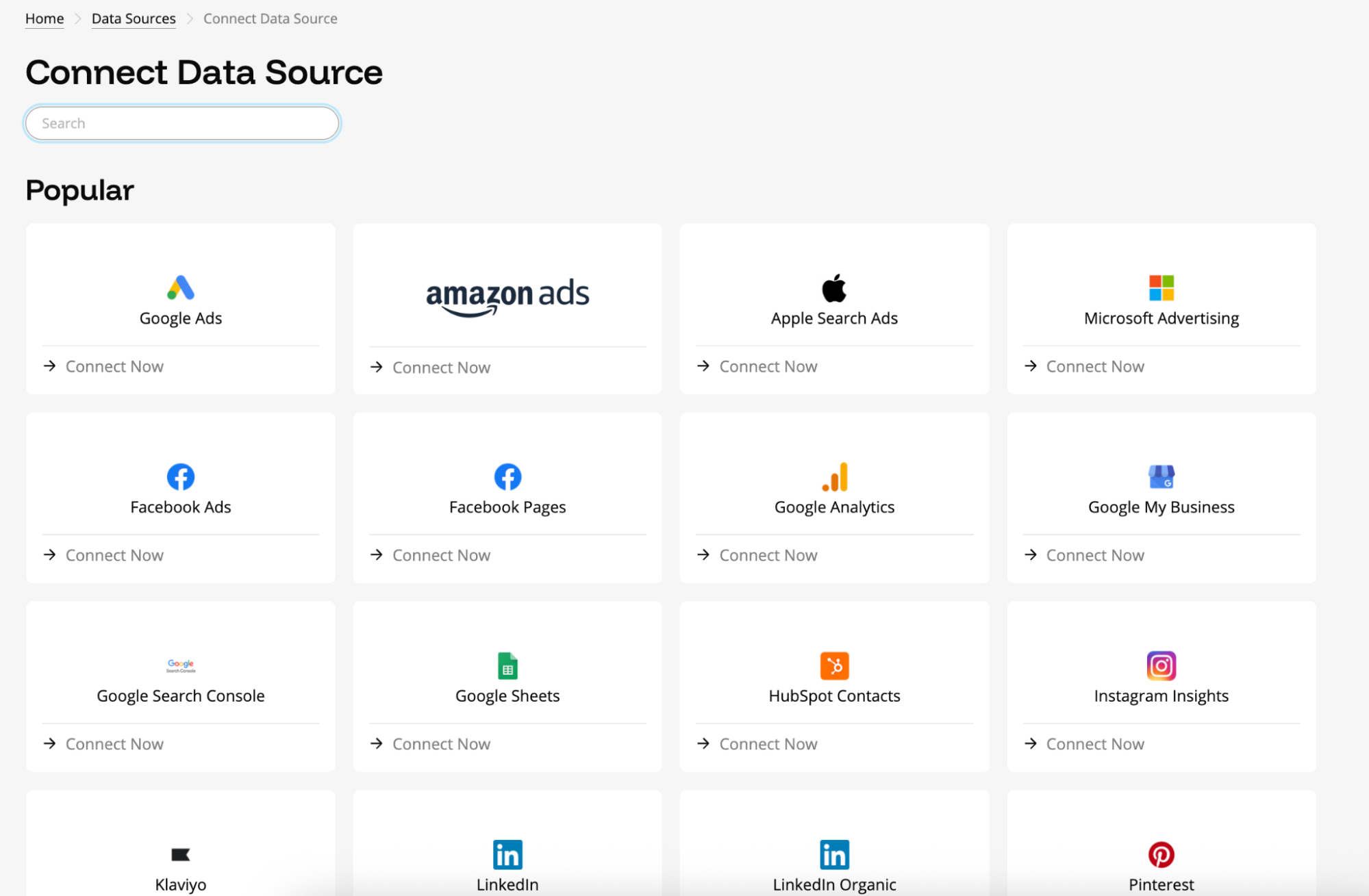Viewport: 1369px width, 896px height.
Task: Open the Data Sources breadcrumb link
Action: (133, 18)
